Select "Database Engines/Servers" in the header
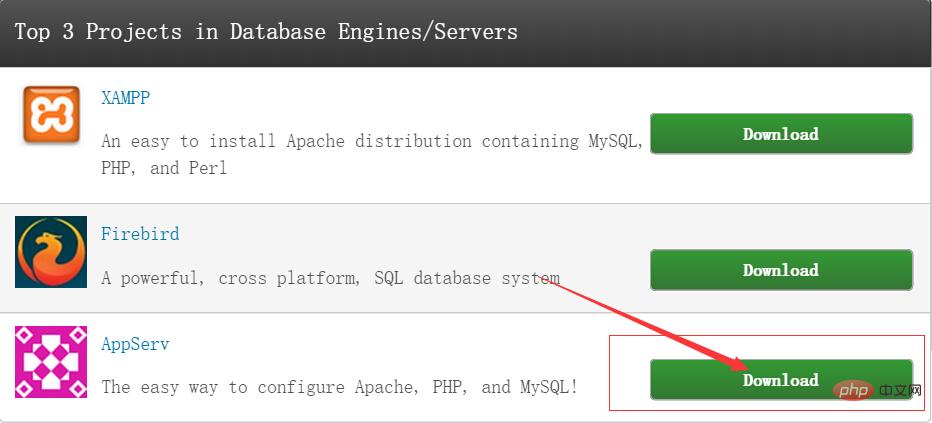 (373, 31)
